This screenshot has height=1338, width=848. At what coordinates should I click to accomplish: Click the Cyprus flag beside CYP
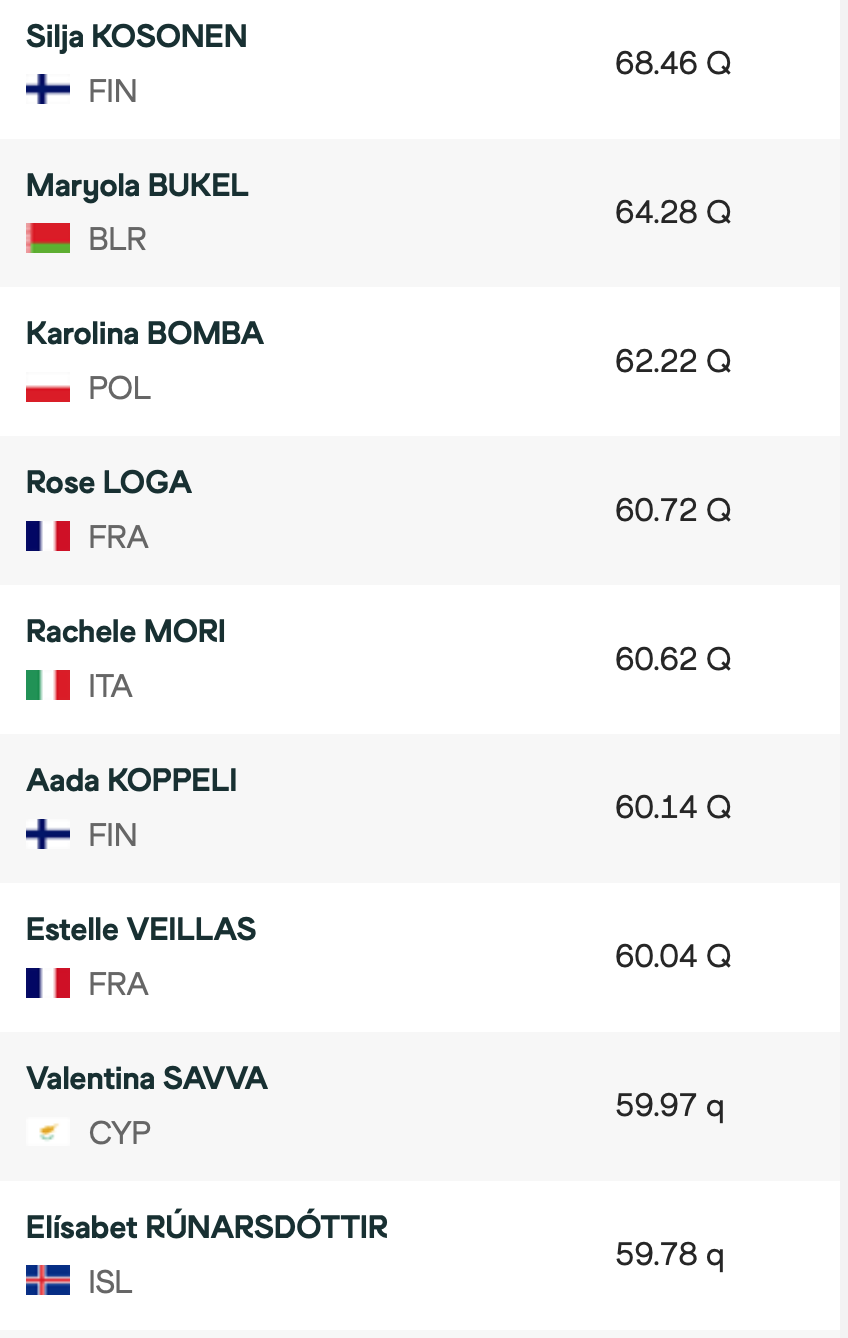coord(48,1132)
